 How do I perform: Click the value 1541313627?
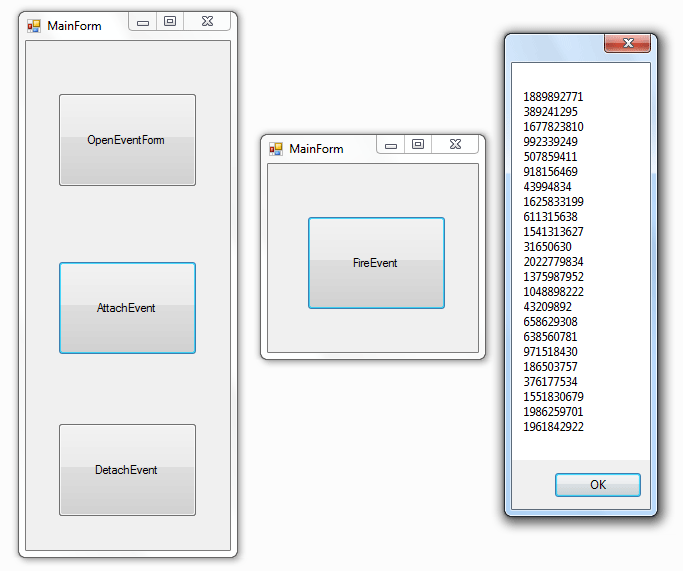(x=553, y=232)
